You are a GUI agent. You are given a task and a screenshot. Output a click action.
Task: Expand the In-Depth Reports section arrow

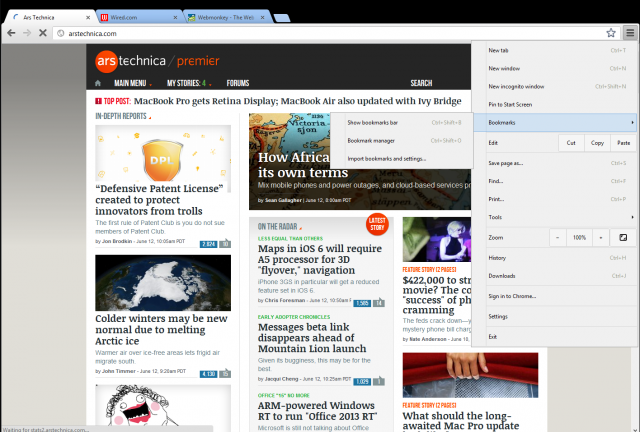pyautogui.click(x=150, y=118)
